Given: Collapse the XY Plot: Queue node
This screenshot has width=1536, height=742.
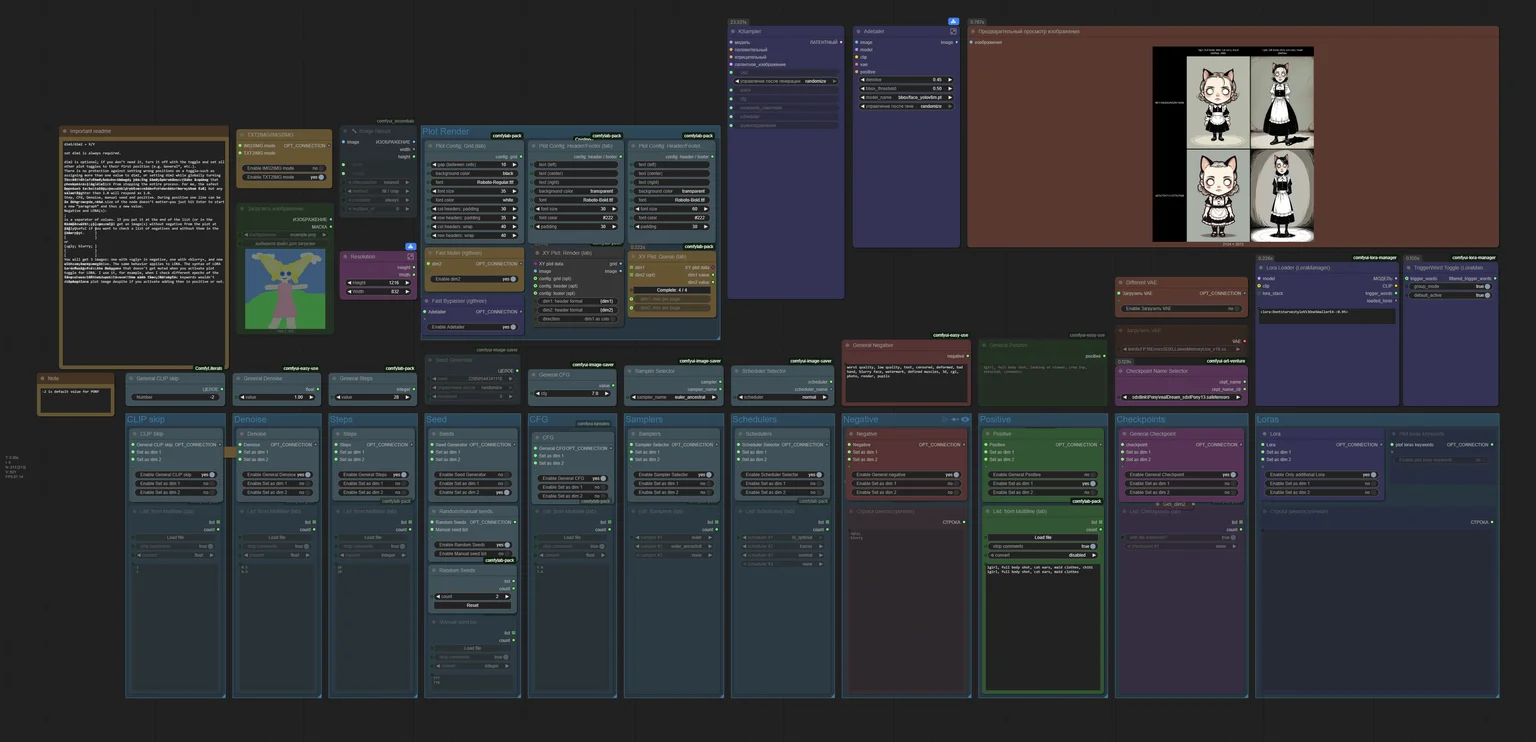Looking at the screenshot, I should [633, 256].
